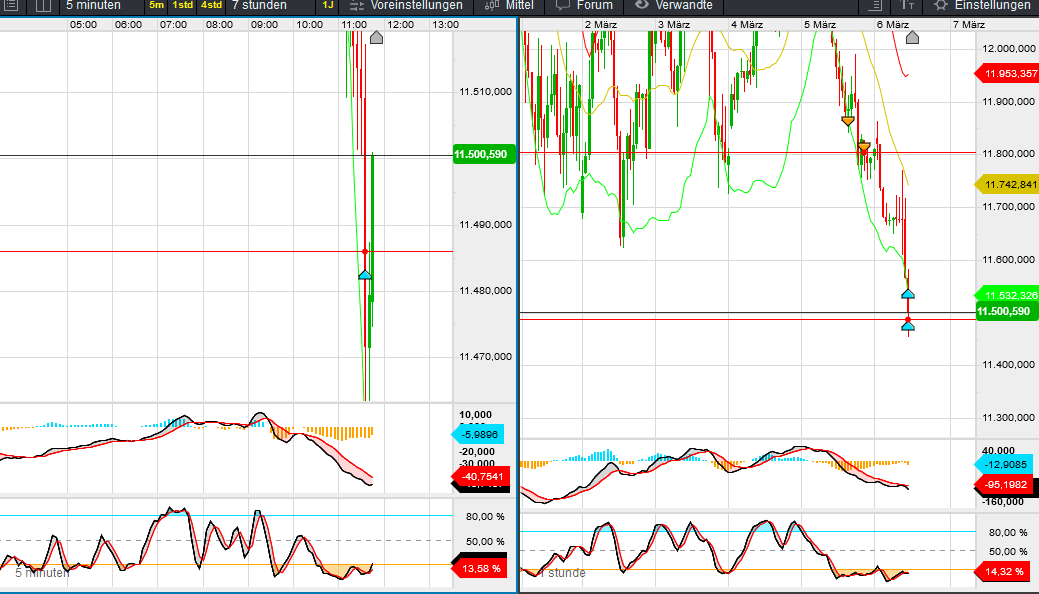
Task: Click the light green 11.532,326 price label
Action: point(1007,296)
